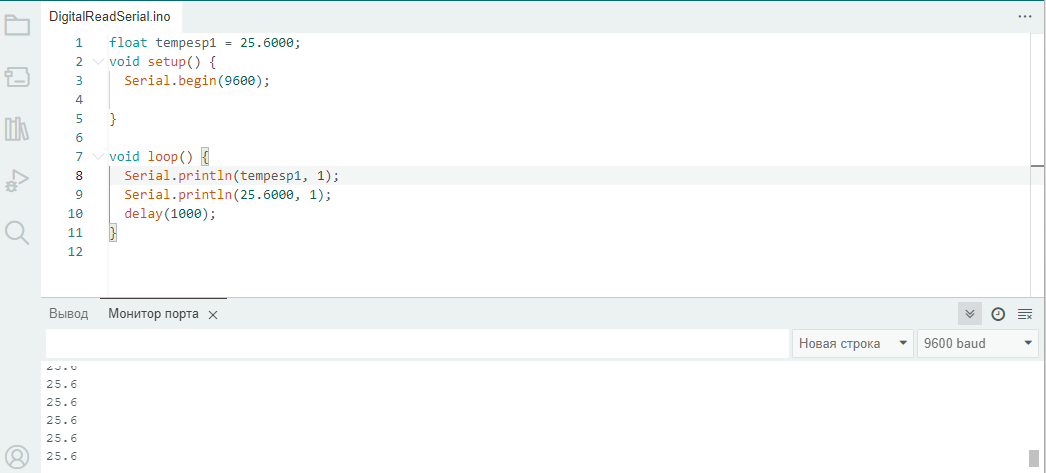Image resolution: width=1046 pixels, height=473 pixels.
Task: Toggle timestamp display clock icon
Action: 998,314
